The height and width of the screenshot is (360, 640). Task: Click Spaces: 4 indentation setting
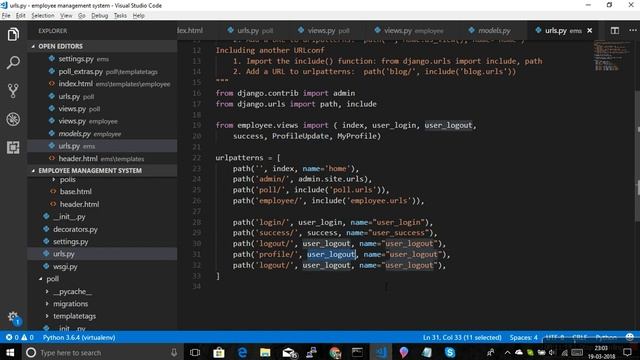click(x=524, y=338)
